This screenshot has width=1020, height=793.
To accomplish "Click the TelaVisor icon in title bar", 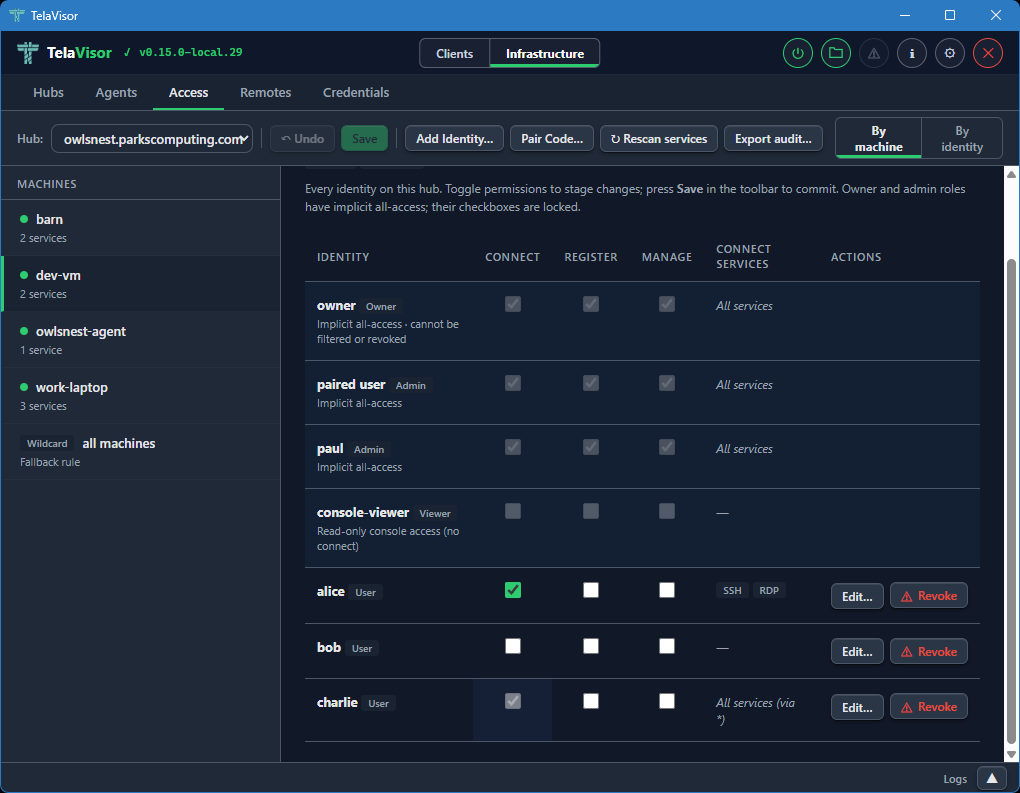I will (x=17, y=15).
